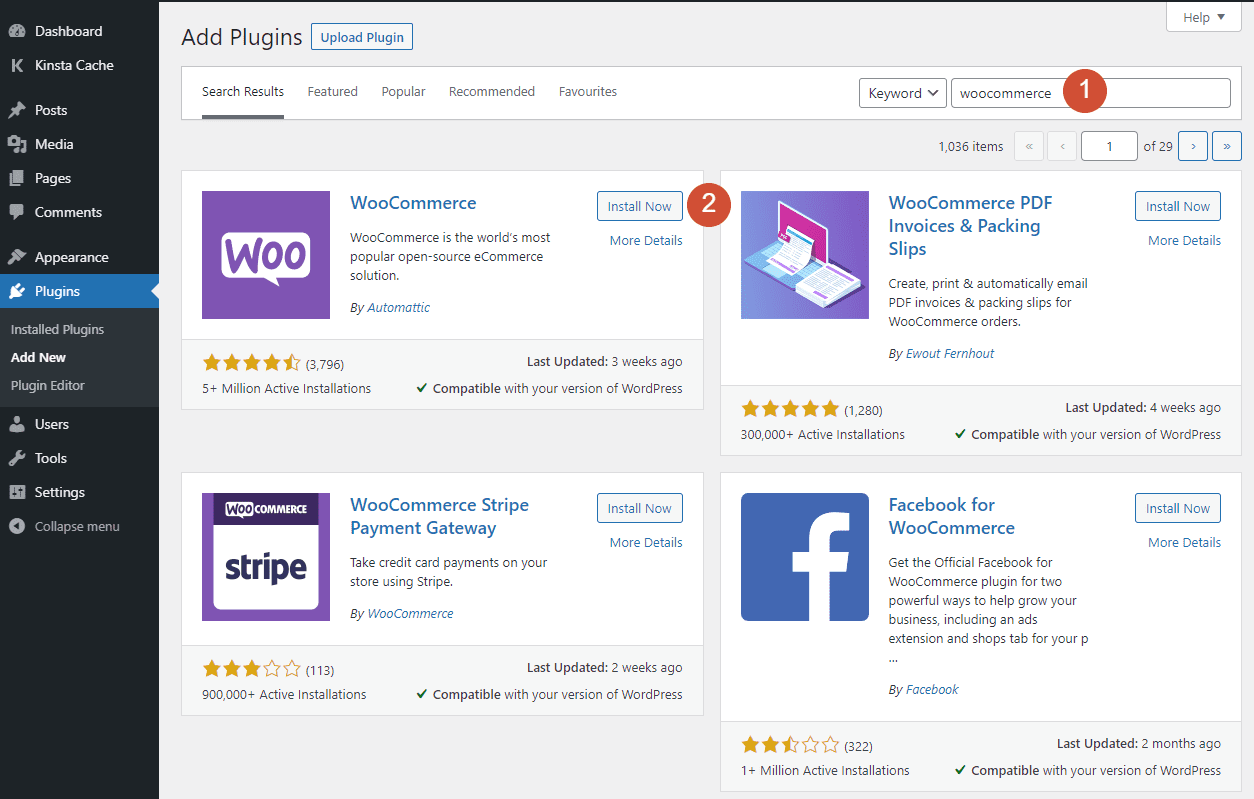Click the WooCommerce Stripe plugin thumbnail
This screenshot has width=1254, height=799.
265,556
